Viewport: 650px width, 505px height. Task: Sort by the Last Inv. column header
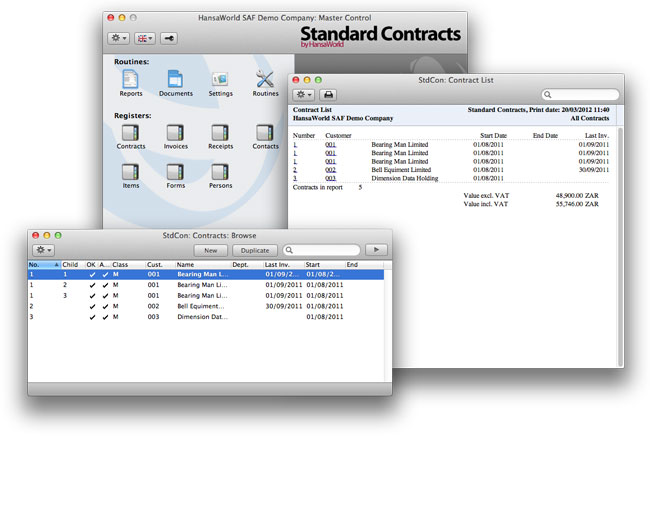pos(284,265)
